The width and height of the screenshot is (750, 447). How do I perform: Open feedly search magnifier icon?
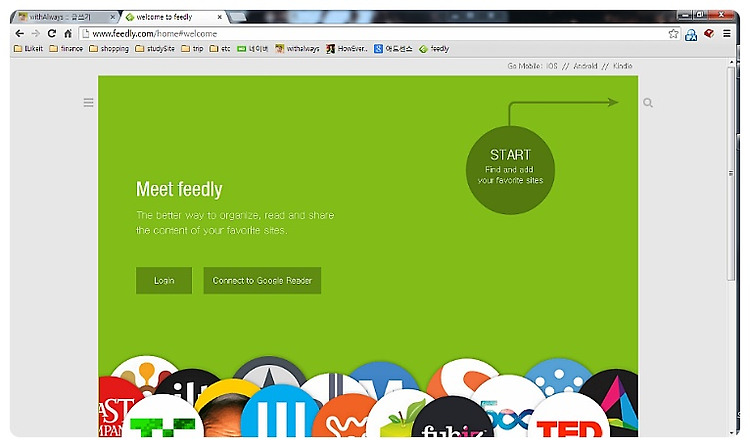pyautogui.click(x=648, y=102)
